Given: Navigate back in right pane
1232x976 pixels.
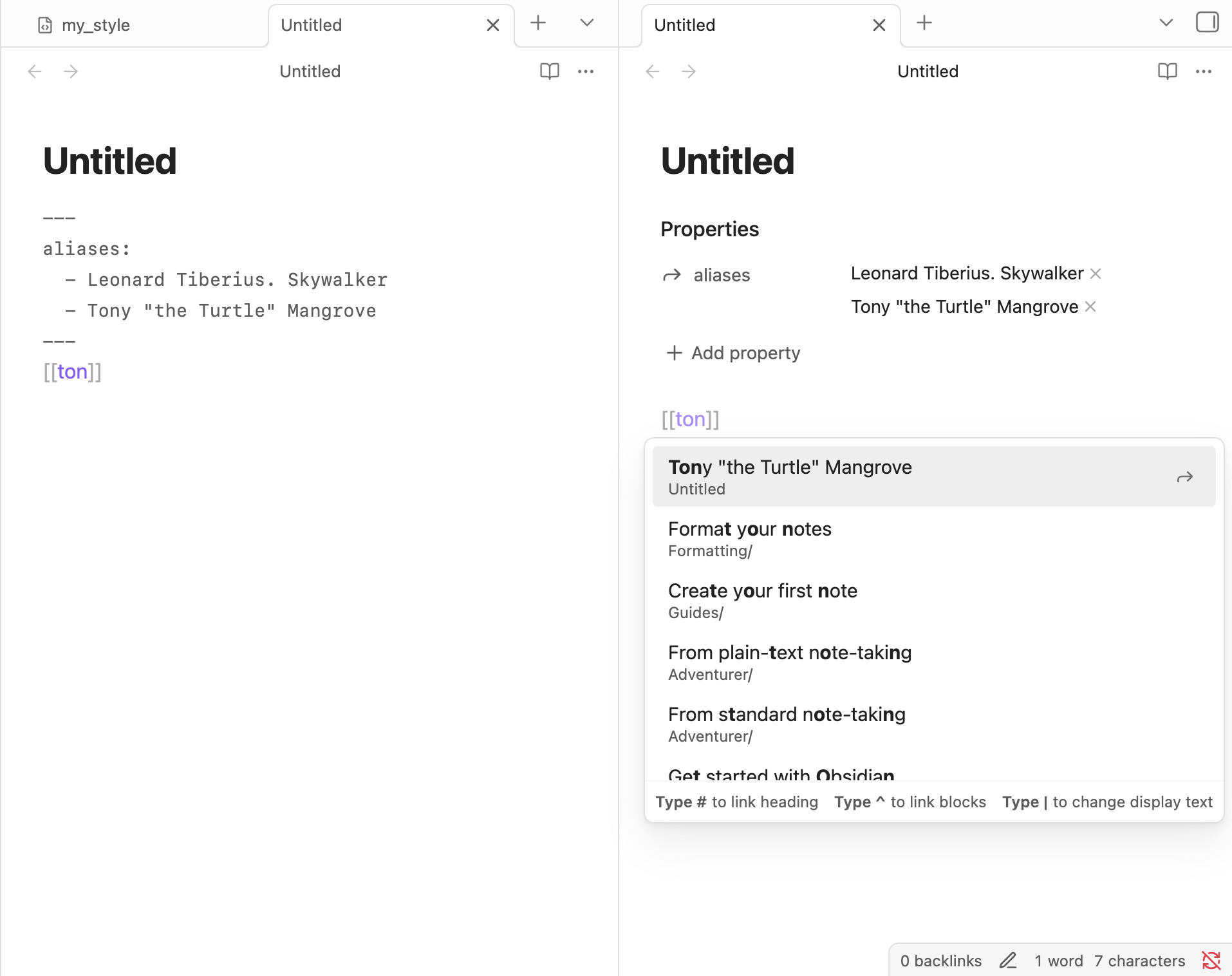Looking at the screenshot, I should coord(653,71).
